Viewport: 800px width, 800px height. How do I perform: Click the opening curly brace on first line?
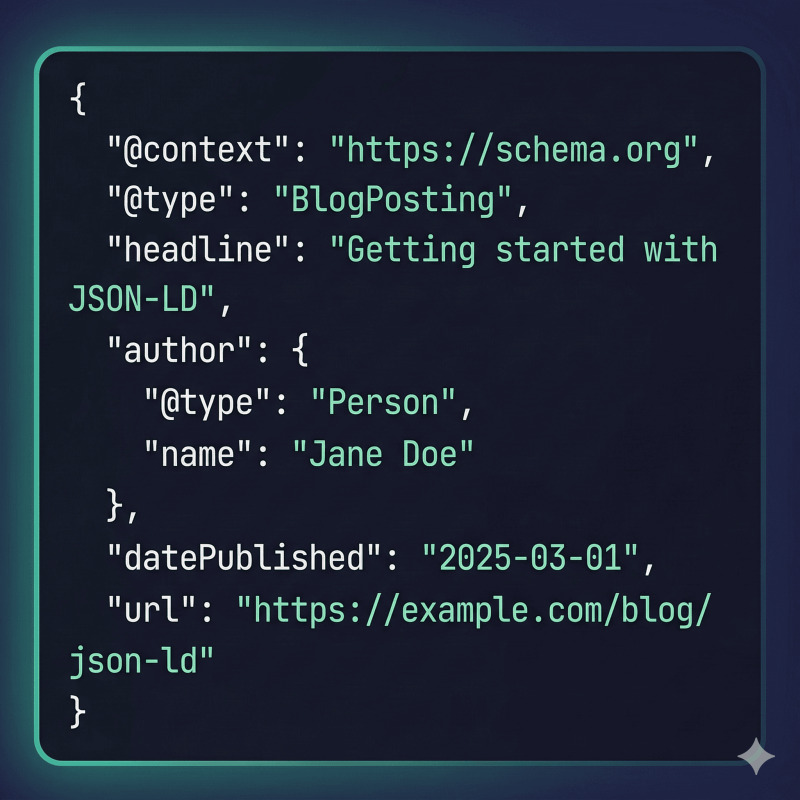click(x=79, y=100)
